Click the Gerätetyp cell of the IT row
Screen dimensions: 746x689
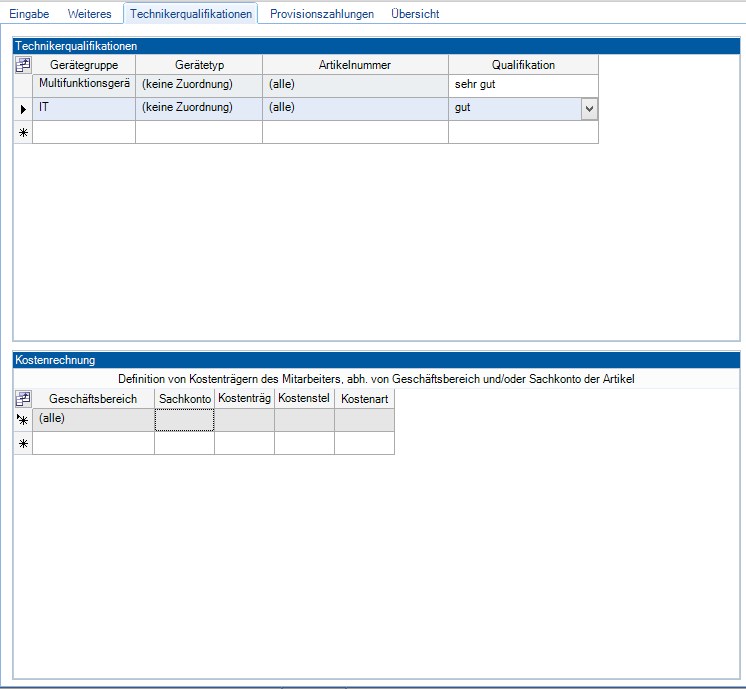pos(198,108)
